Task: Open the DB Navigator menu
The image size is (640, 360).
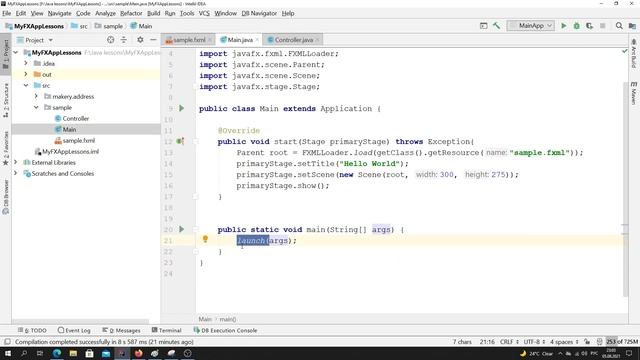Action: coord(259,13)
